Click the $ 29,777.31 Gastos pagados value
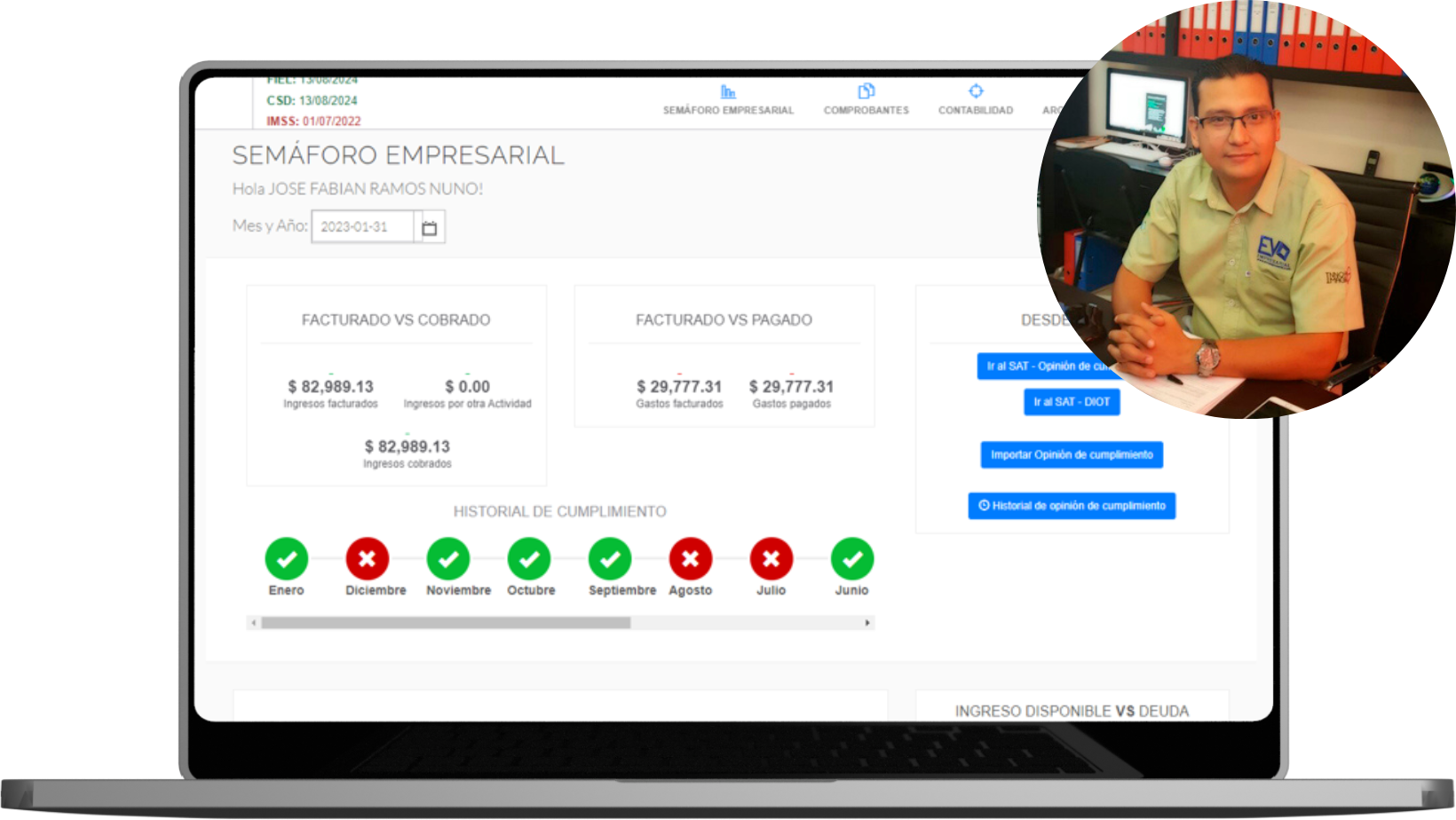Viewport: 1456px width, 820px height. point(791,387)
